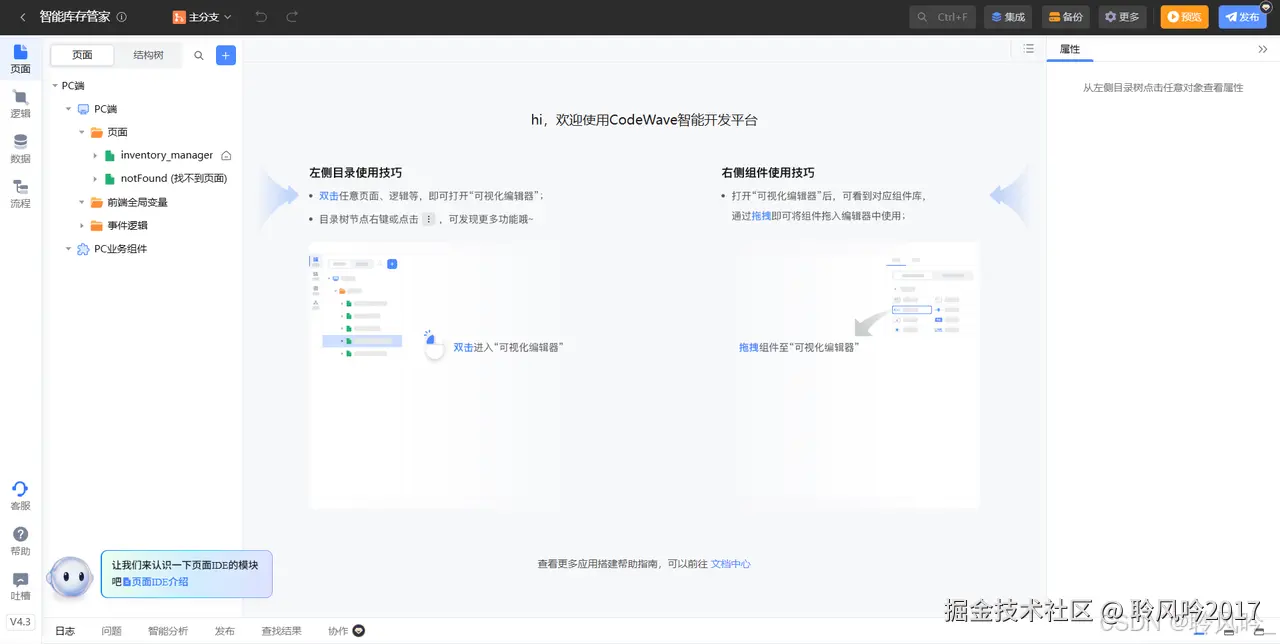Click the 吐槽 feedback icon
This screenshot has height=644, width=1280.
pyautogui.click(x=20, y=586)
